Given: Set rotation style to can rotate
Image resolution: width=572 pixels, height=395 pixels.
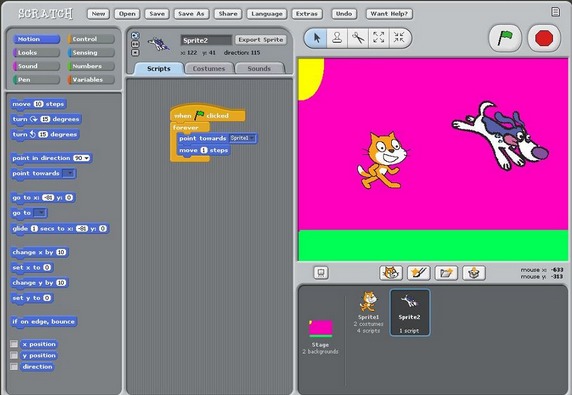Looking at the screenshot, I should click(x=135, y=35).
